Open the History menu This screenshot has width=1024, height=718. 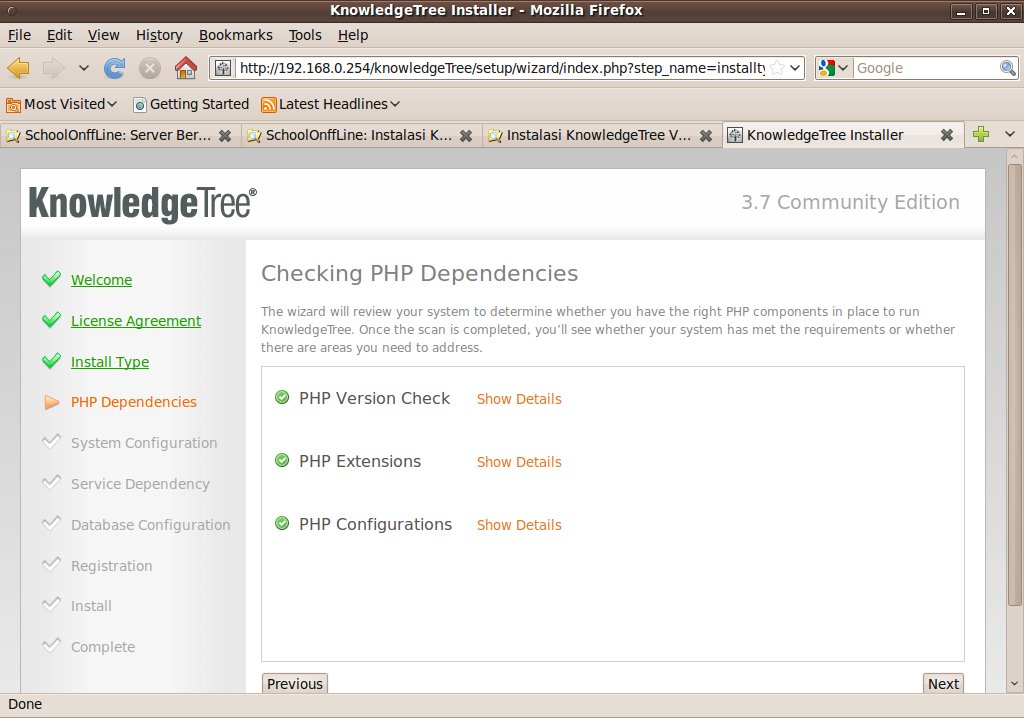pyautogui.click(x=159, y=35)
